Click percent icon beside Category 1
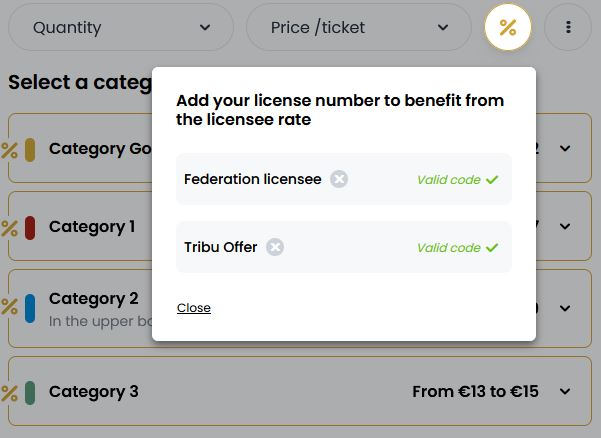The height and width of the screenshot is (438, 601). (9, 228)
